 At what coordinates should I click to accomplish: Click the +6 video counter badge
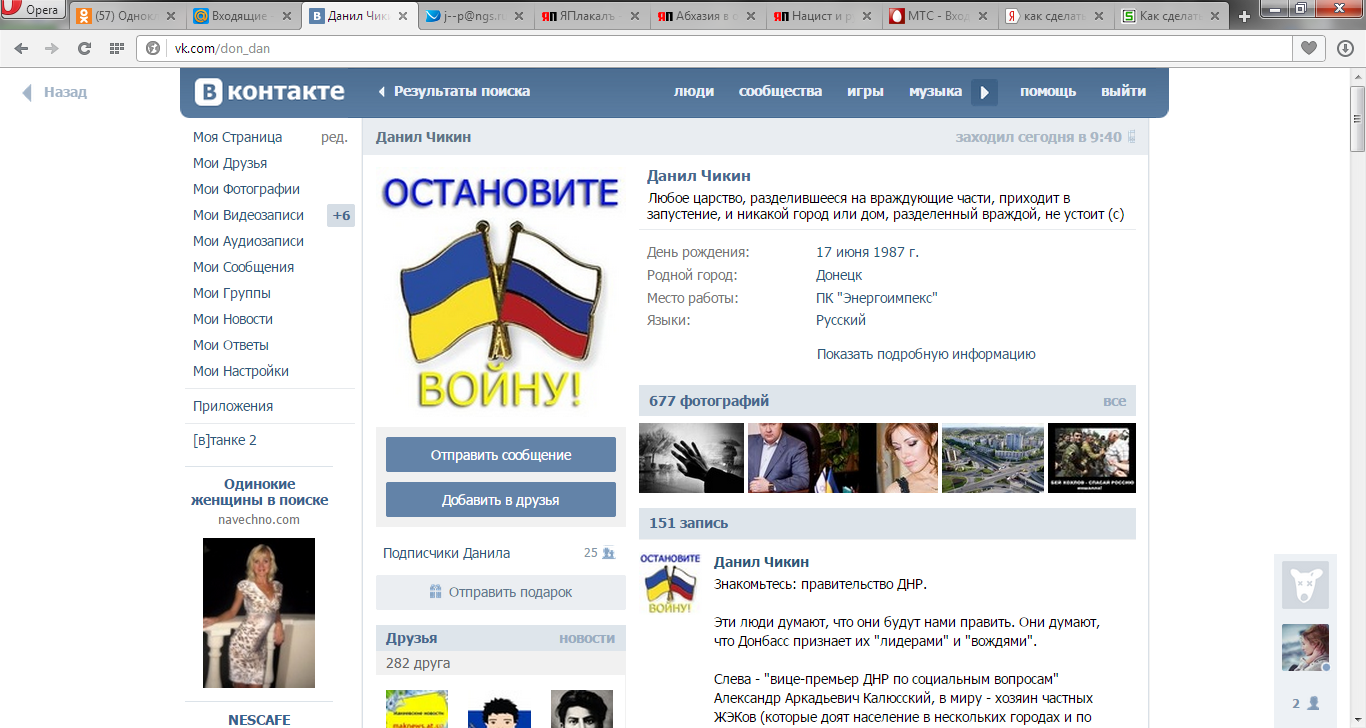[341, 215]
